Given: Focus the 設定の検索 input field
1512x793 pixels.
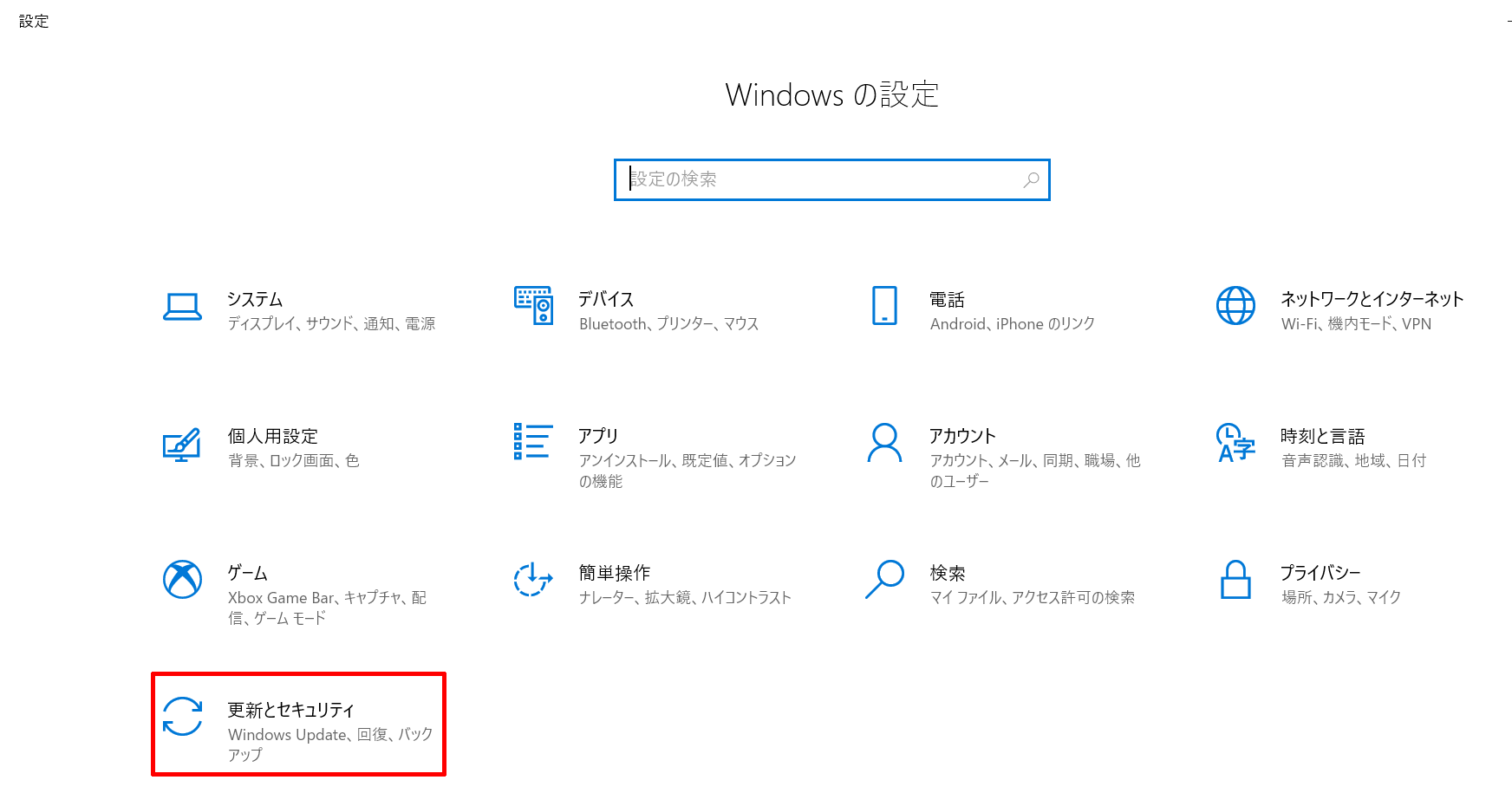Looking at the screenshot, I should (x=831, y=179).
